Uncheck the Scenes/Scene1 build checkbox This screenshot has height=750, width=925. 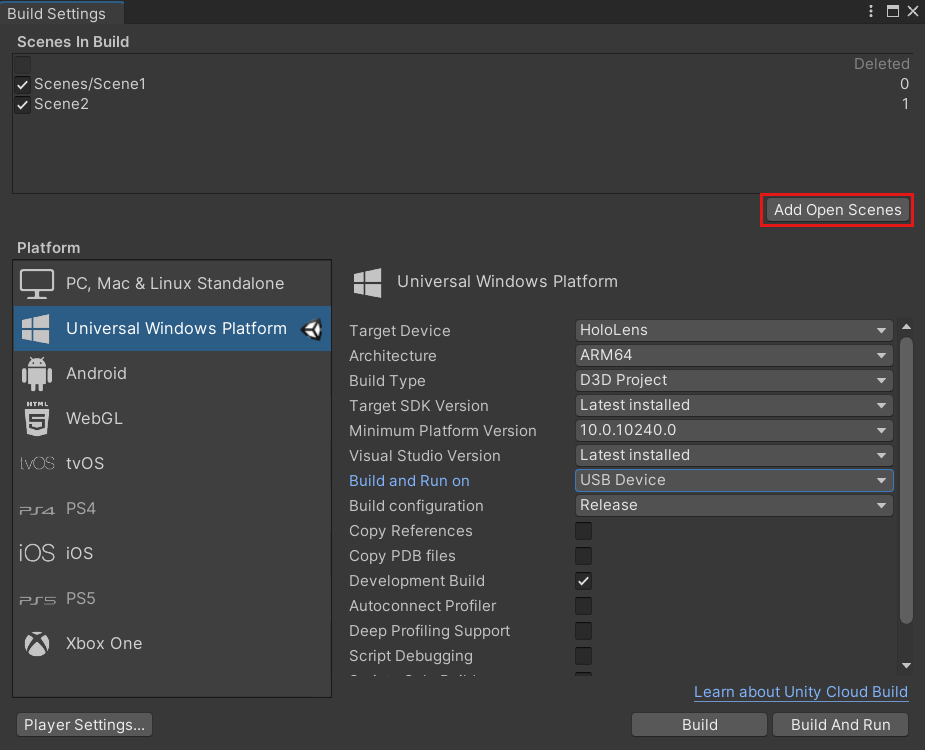[x=22, y=84]
